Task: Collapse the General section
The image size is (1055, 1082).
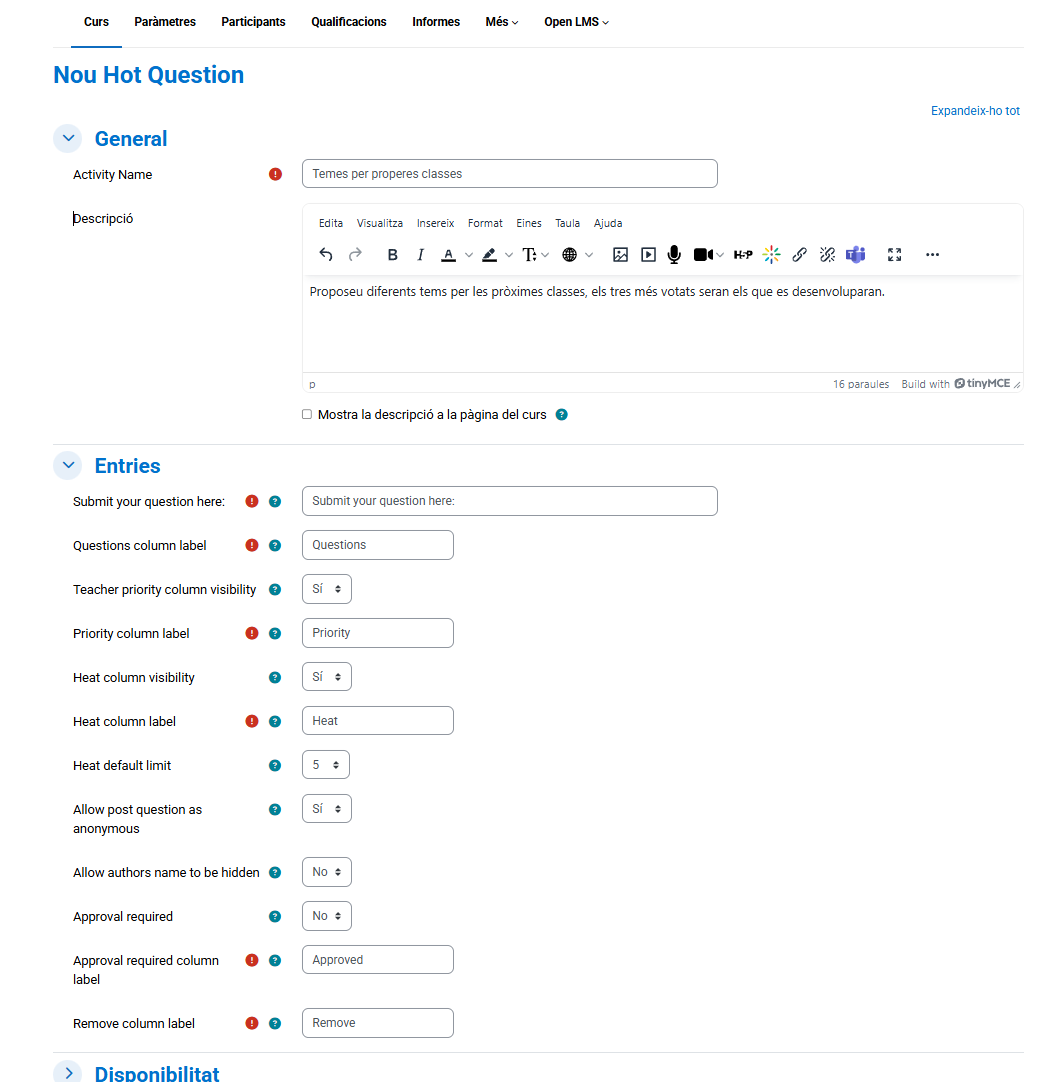Action: 68,139
